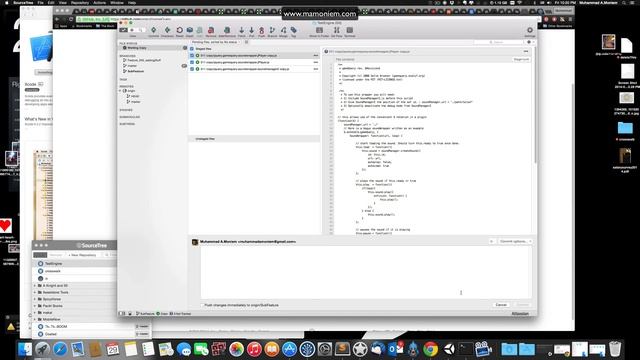Click the Commit toolbar icon
This screenshot has width=640, height=360.
coord(153,31)
